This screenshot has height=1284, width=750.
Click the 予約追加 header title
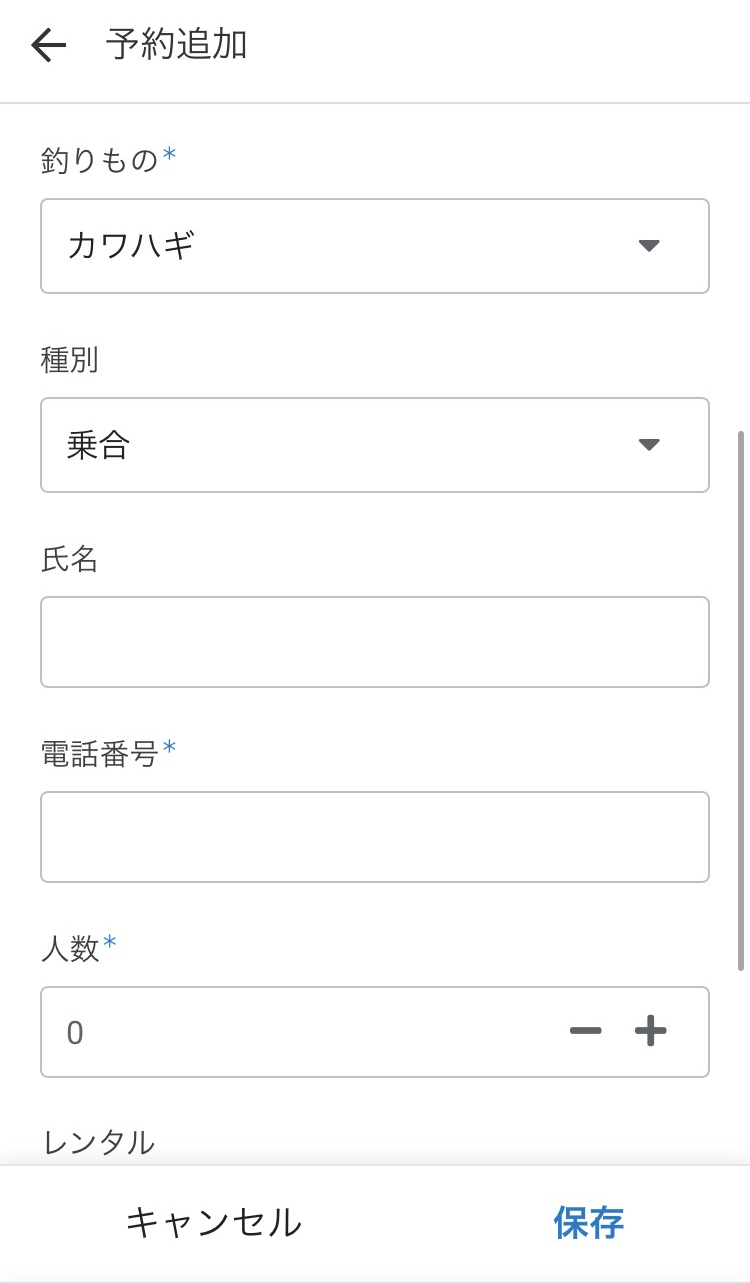[175, 44]
